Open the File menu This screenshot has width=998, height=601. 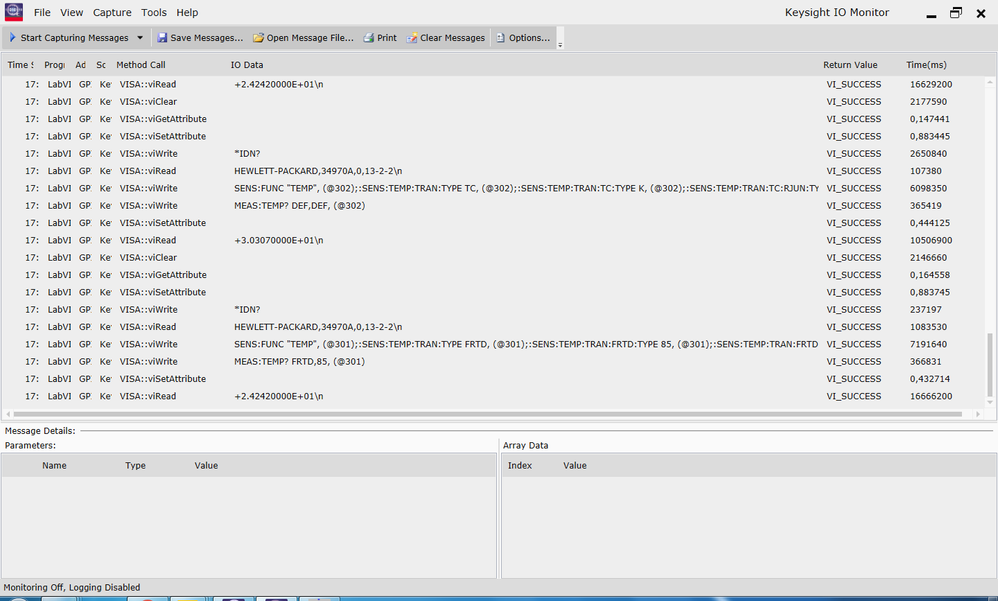(x=42, y=12)
